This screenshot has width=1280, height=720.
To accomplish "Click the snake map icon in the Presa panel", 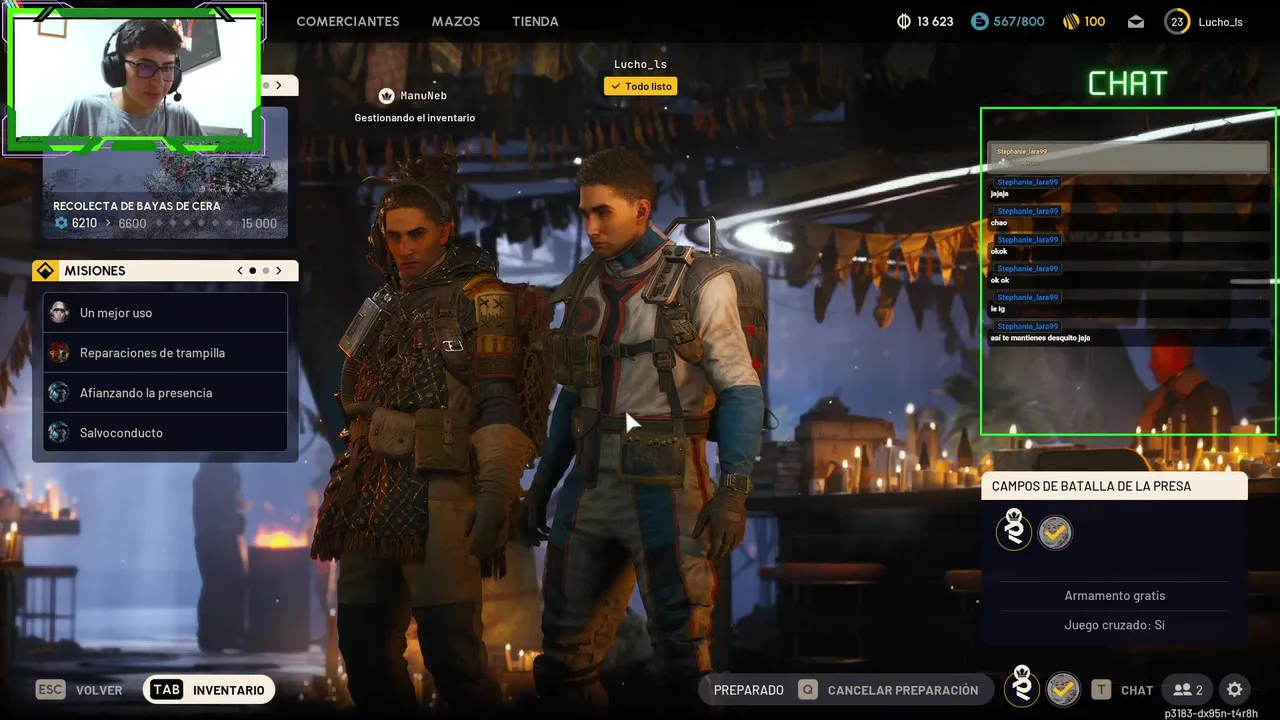I will [x=1014, y=530].
